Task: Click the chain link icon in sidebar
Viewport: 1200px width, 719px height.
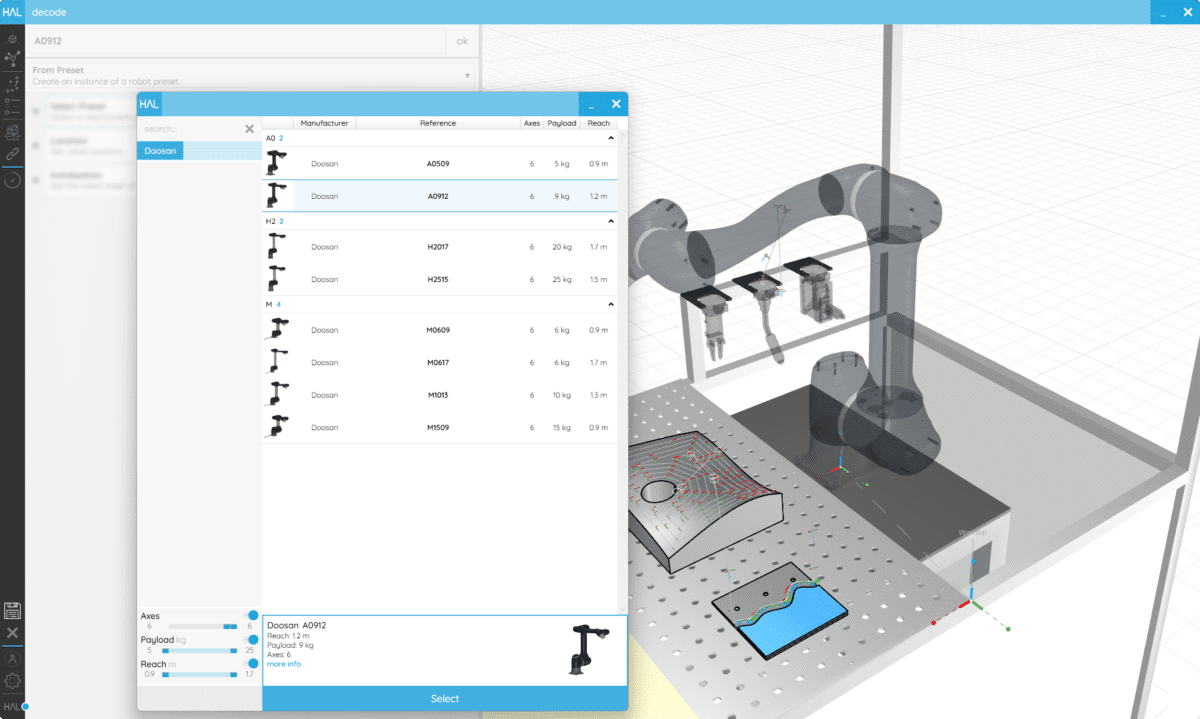Action: [x=12, y=154]
